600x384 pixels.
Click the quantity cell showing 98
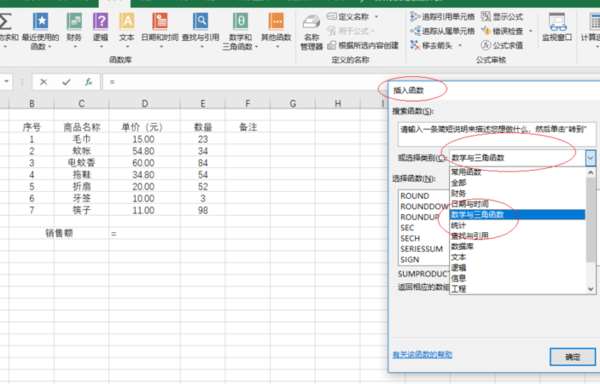pyautogui.click(x=203, y=210)
